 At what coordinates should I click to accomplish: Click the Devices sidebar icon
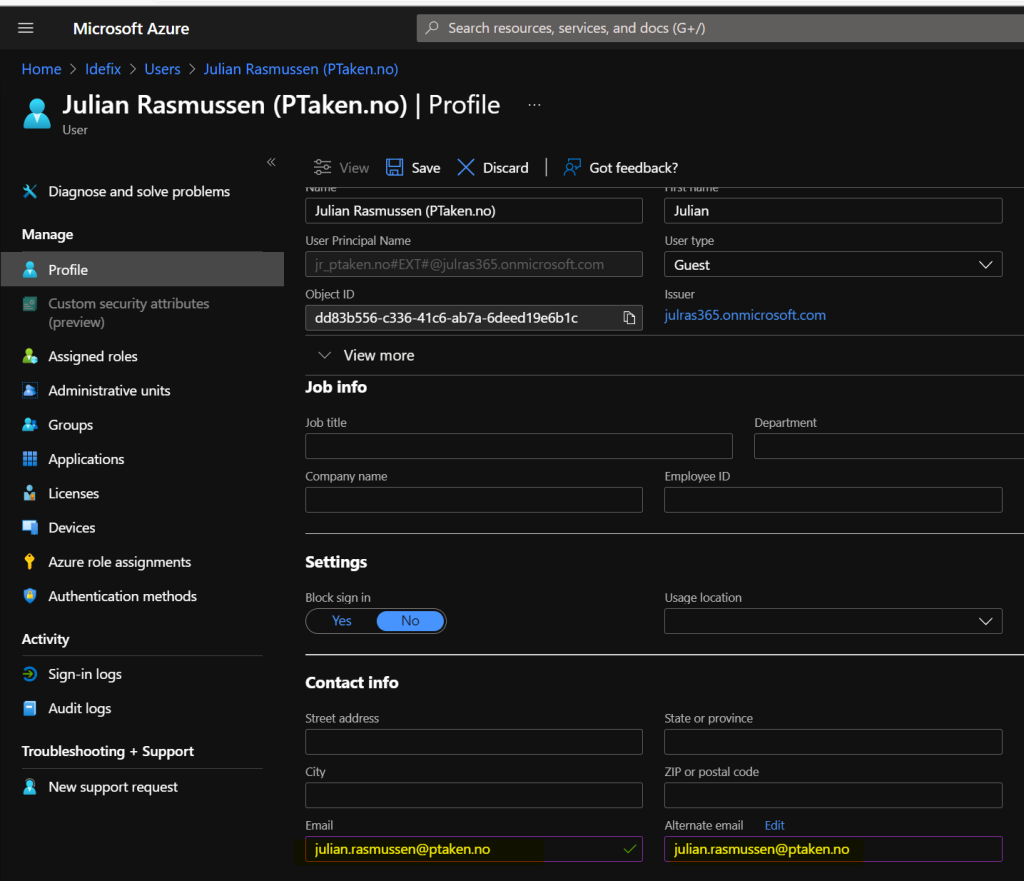pos(29,528)
